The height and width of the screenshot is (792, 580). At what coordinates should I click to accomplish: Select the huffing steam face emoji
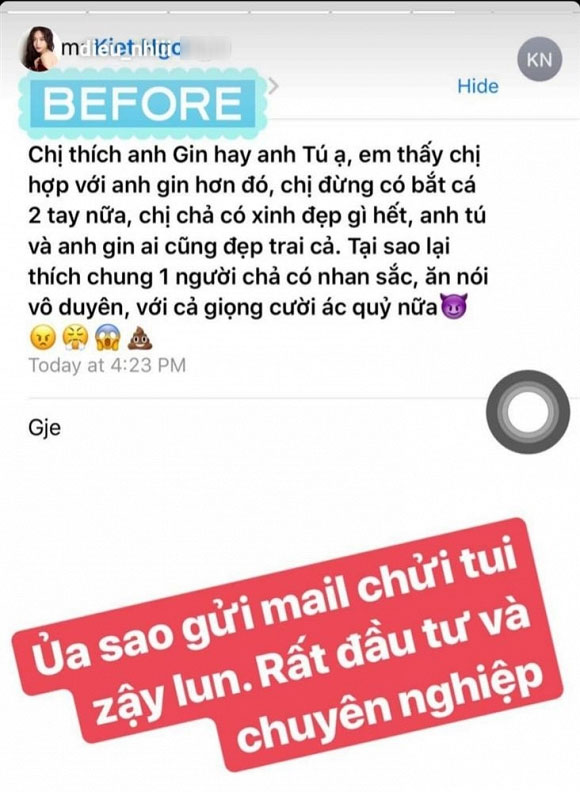coord(75,338)
